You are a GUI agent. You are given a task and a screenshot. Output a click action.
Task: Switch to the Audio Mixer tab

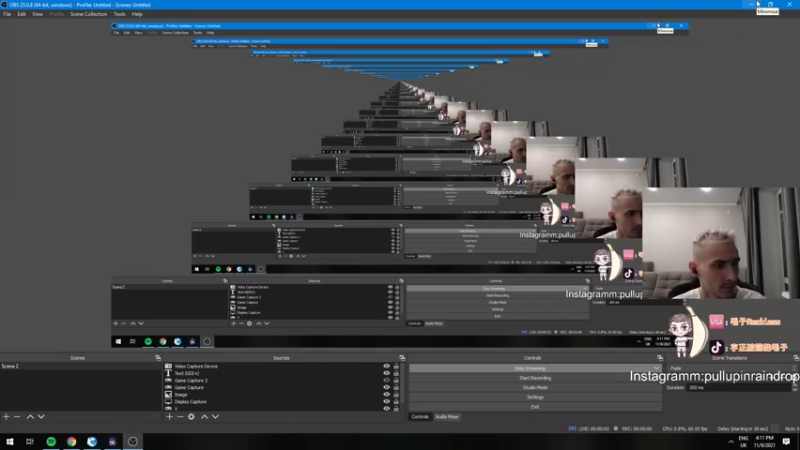coord(447,417)
